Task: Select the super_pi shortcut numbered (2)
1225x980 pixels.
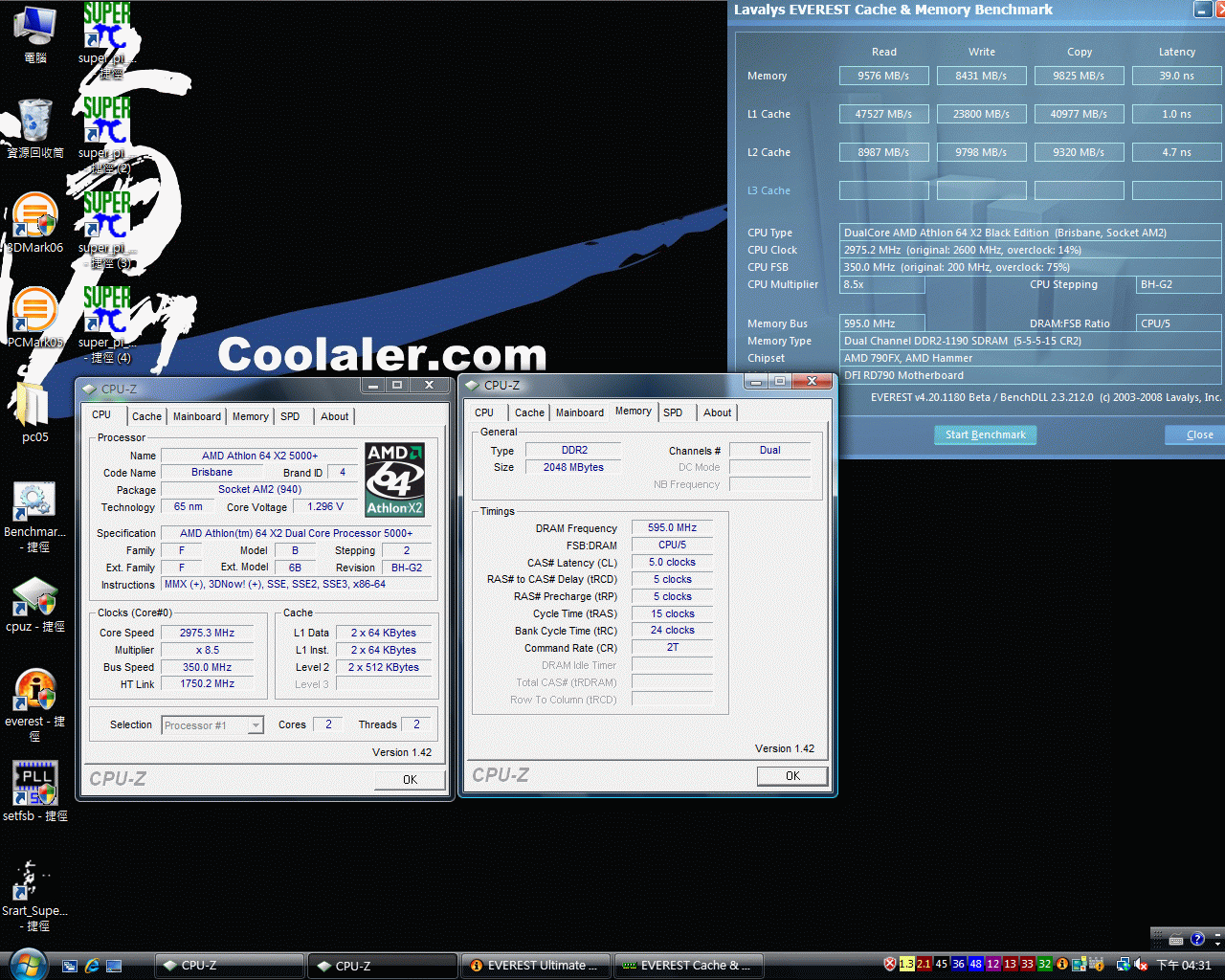Action: [x=106, y=133]
